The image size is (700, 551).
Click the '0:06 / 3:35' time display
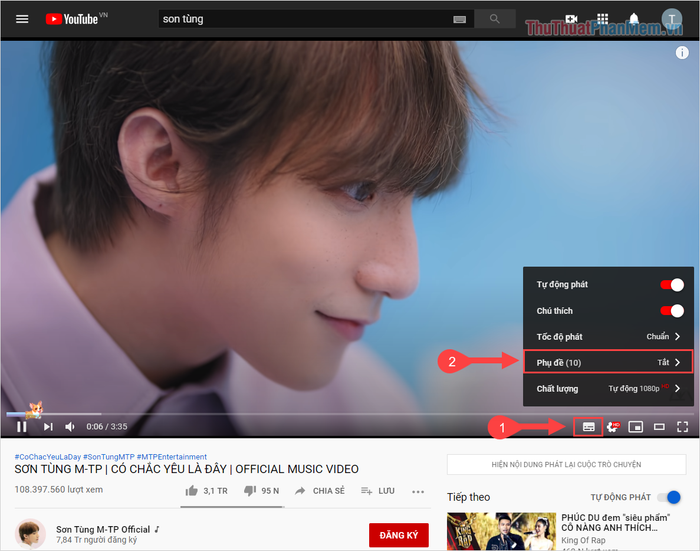(x=107, y=426)
